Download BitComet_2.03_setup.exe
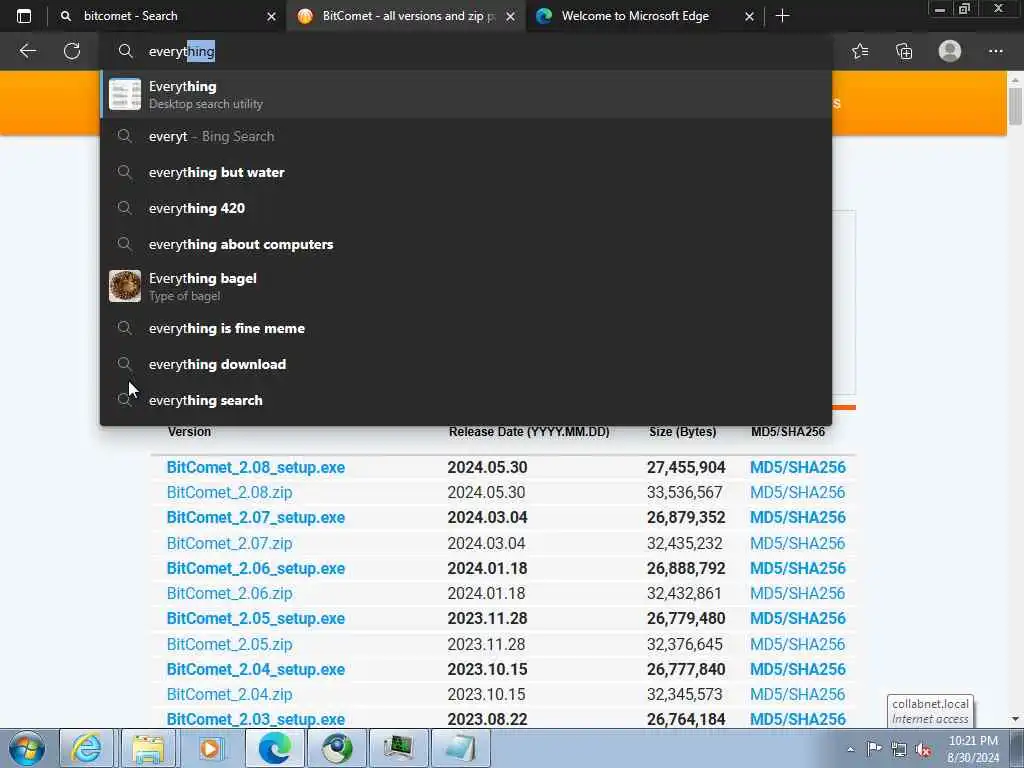The width and height of the screenshot is (1024, 768). tap(255, 719)
